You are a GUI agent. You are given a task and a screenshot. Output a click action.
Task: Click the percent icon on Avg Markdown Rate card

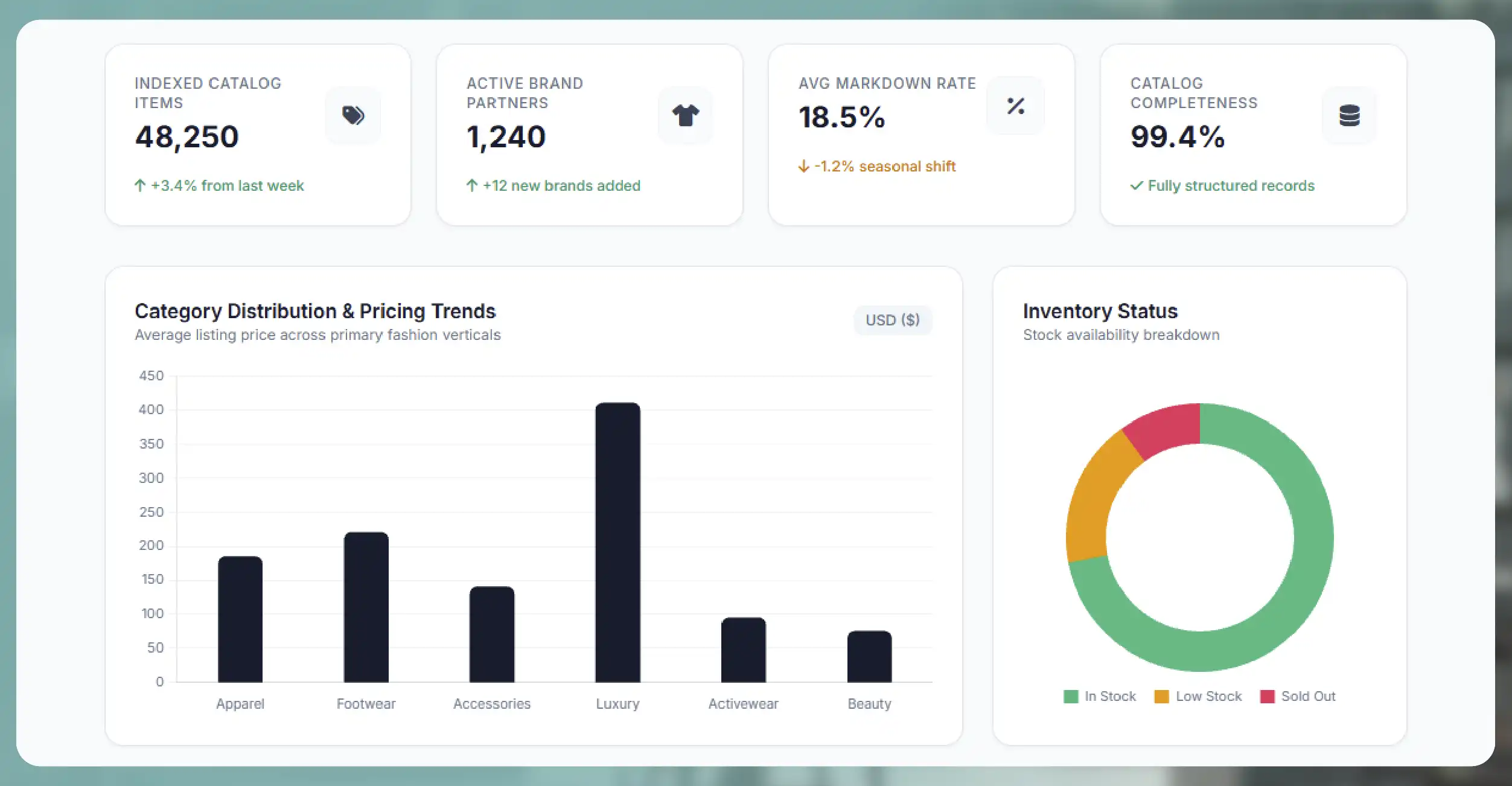point(1016,106)
